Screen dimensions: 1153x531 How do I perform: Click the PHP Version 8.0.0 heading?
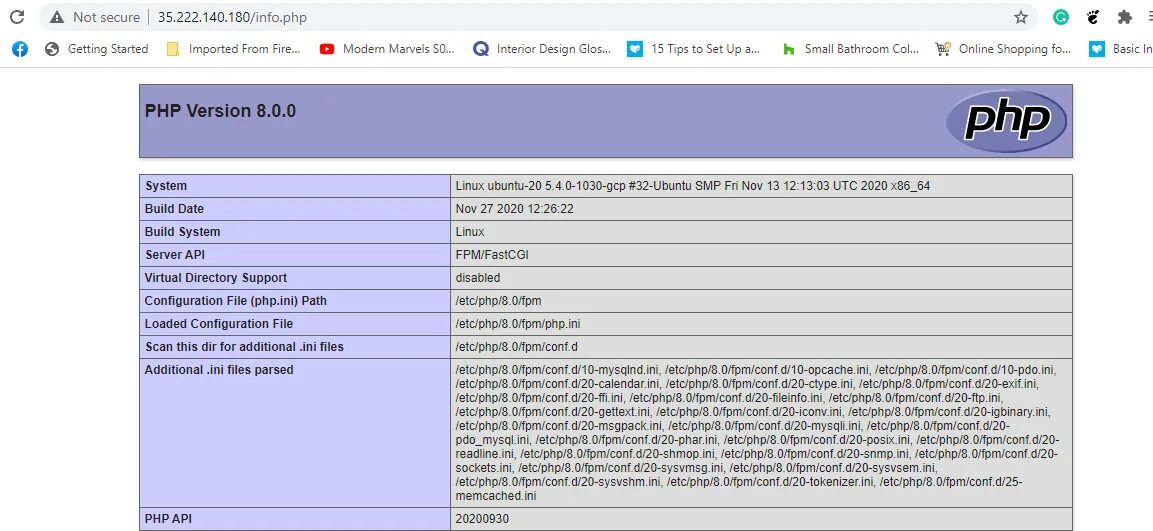[221, 111]
